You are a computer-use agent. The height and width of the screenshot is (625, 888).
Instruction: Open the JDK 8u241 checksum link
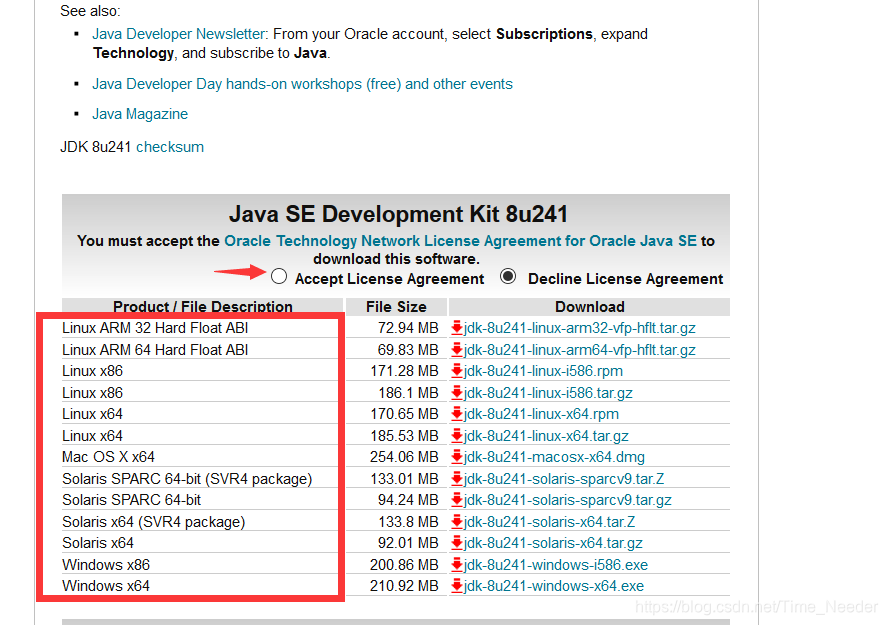[x=170, y=147]
